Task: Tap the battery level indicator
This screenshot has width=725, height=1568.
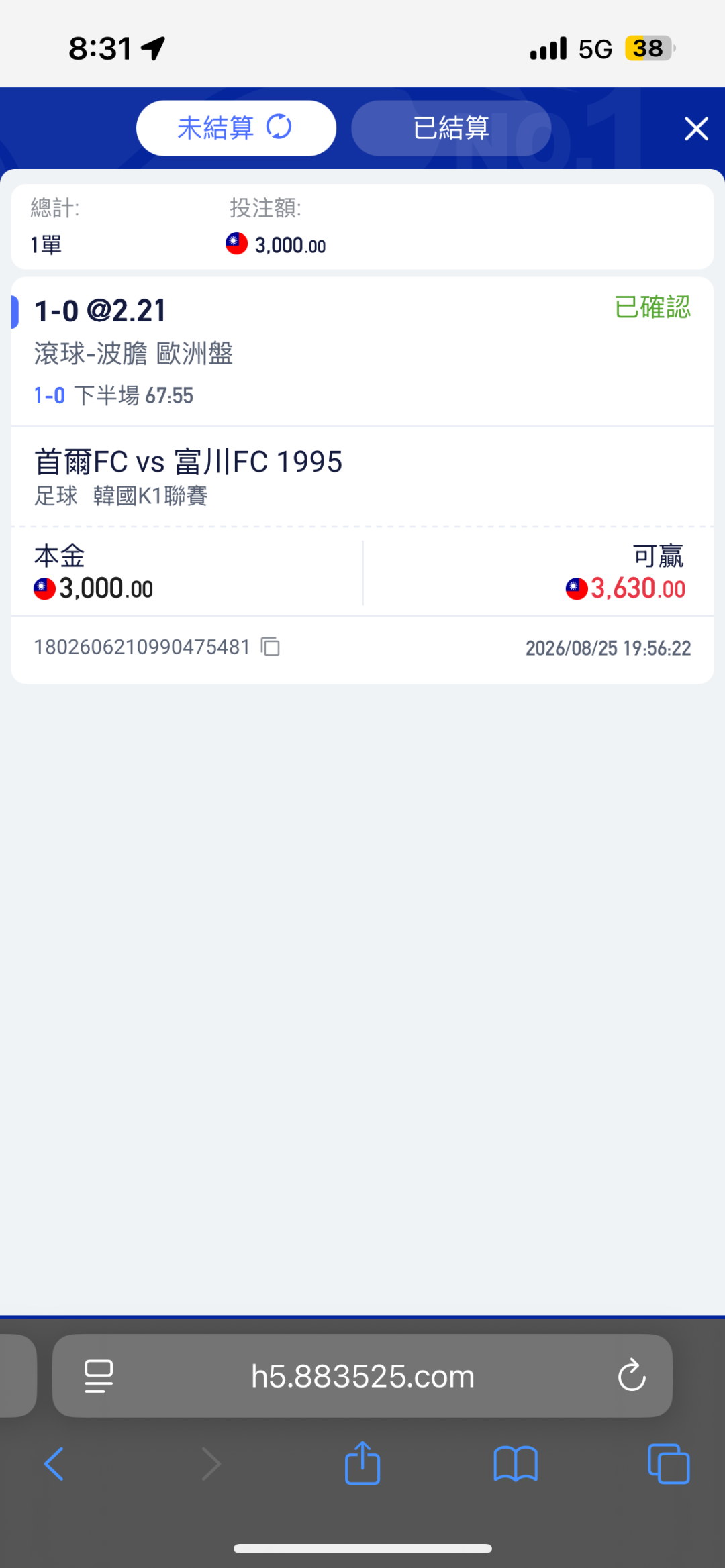Action: [650, 48]
